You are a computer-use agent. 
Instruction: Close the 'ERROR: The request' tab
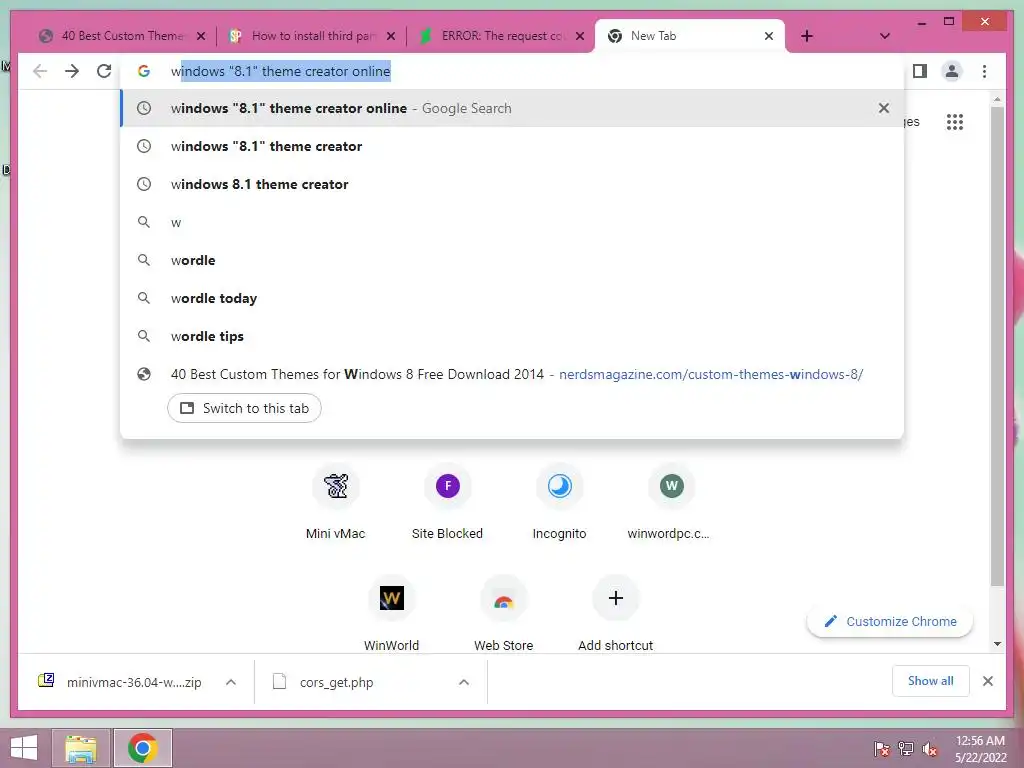[580, 36]
